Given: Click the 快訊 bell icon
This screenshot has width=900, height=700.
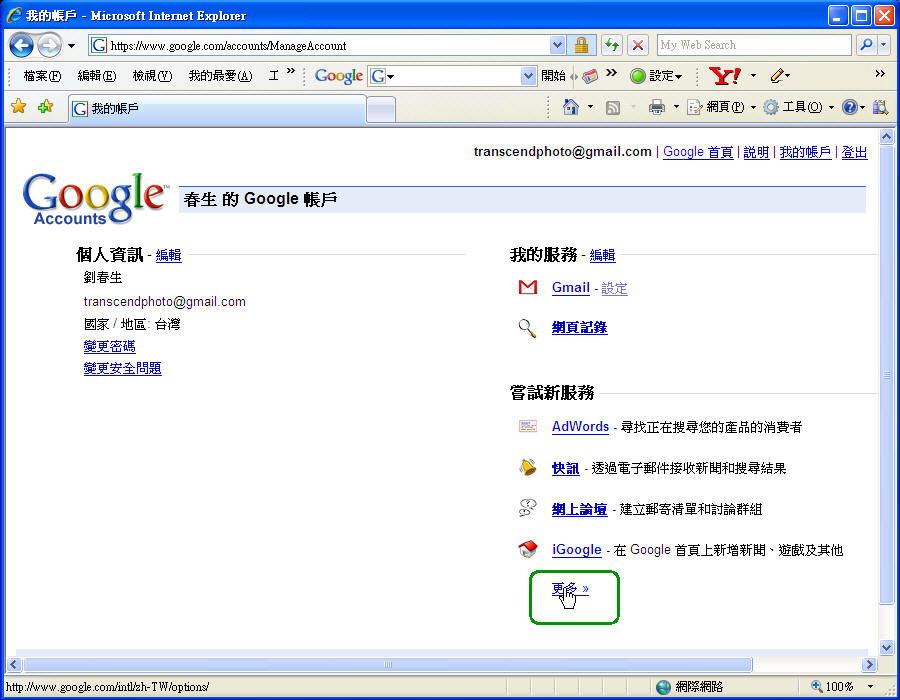Looking at the screenshot, I should pyautogui.click(x=527, y=468).
